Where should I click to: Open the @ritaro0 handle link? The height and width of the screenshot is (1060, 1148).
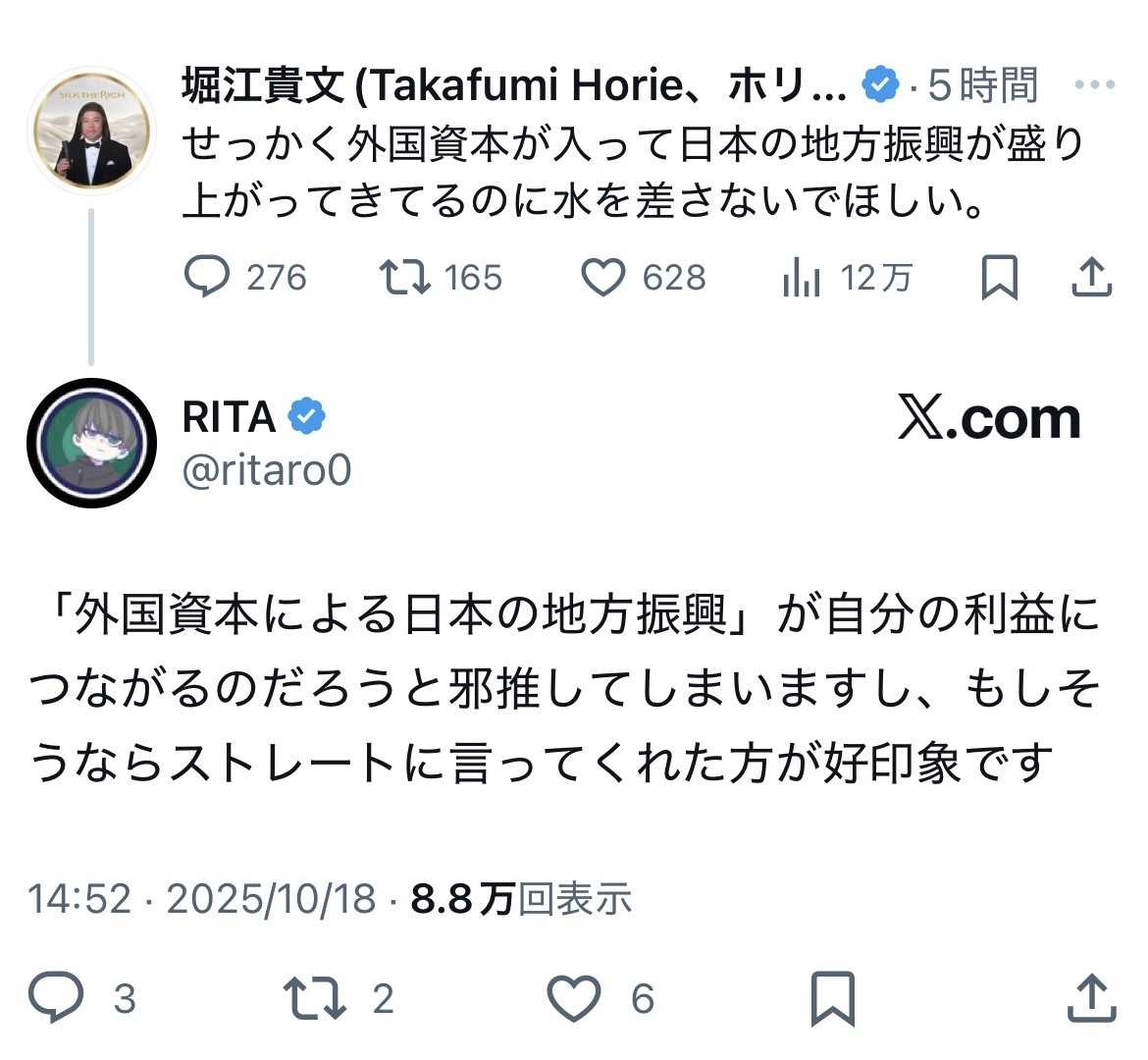[x=267, y=470]
